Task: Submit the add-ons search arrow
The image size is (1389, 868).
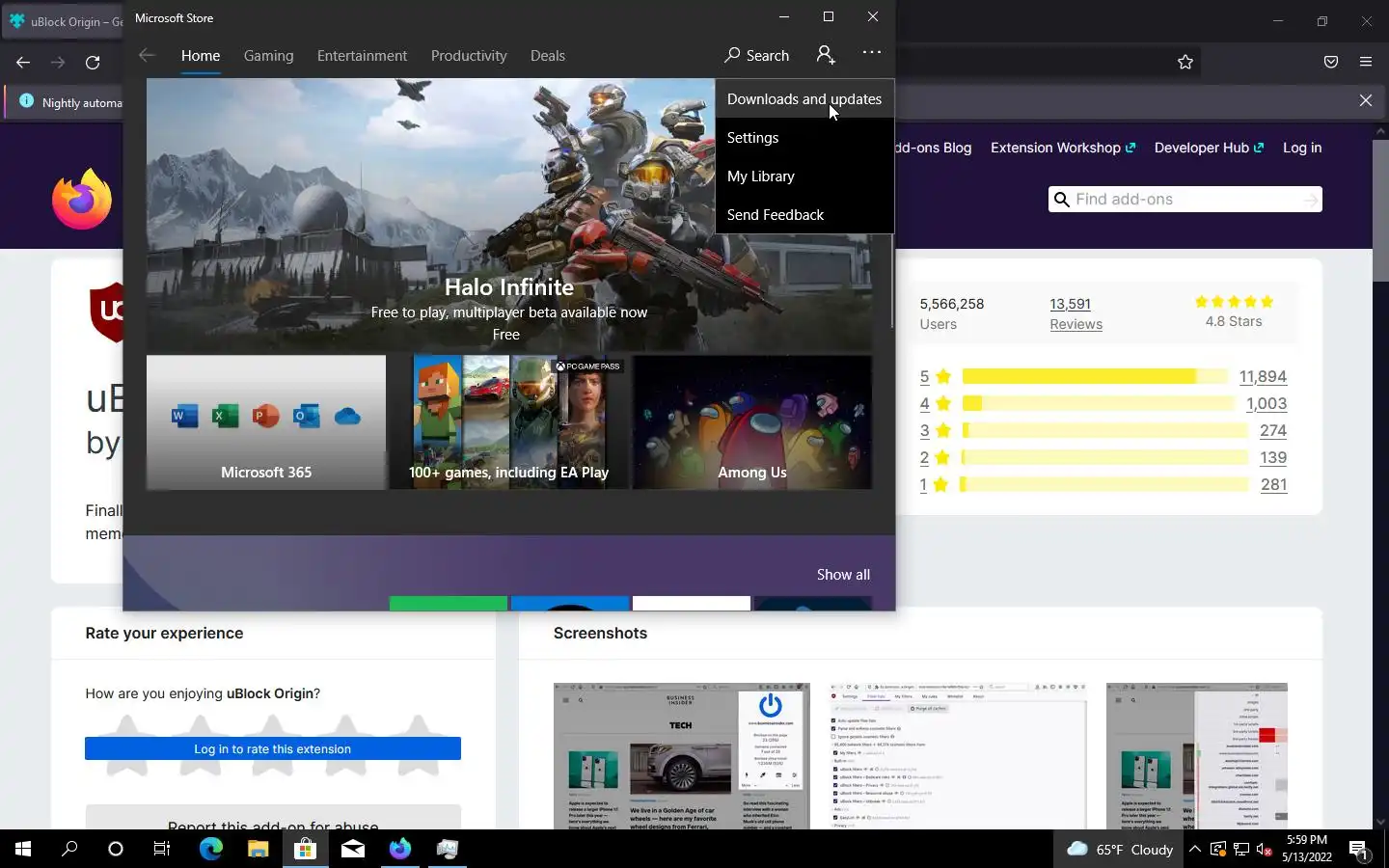Action: pos(1310,200)
